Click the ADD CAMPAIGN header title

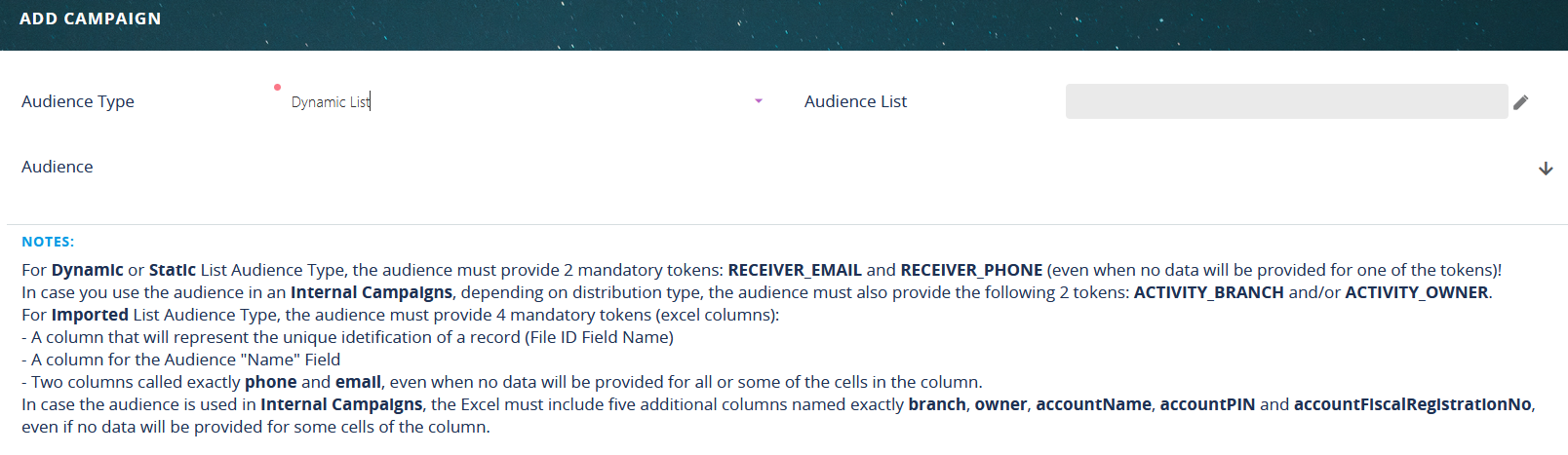[x=90, y=19]
